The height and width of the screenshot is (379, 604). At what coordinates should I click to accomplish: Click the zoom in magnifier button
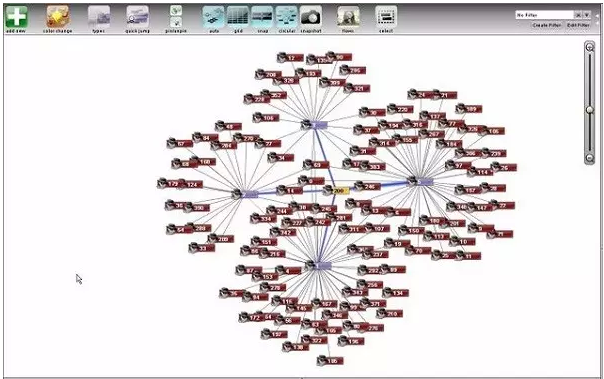[x=590, y=47]
